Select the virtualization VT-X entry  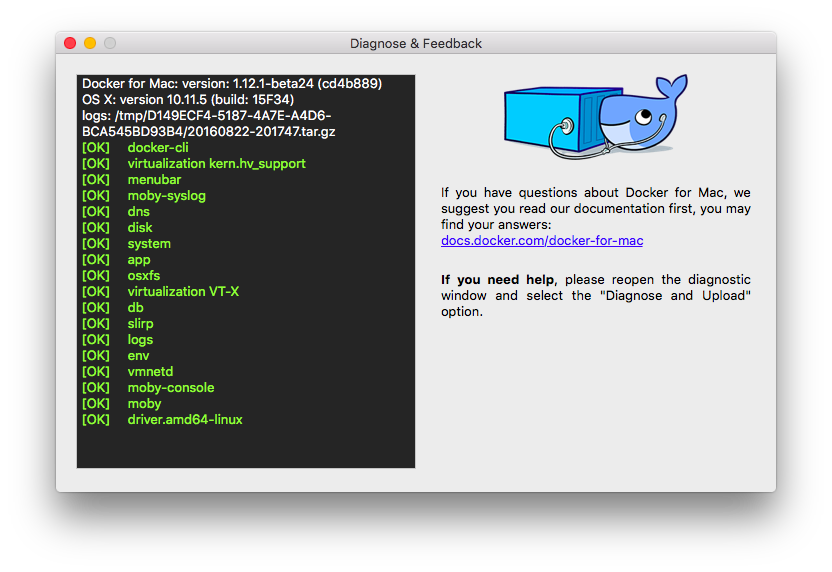click(x=183, y=292)
